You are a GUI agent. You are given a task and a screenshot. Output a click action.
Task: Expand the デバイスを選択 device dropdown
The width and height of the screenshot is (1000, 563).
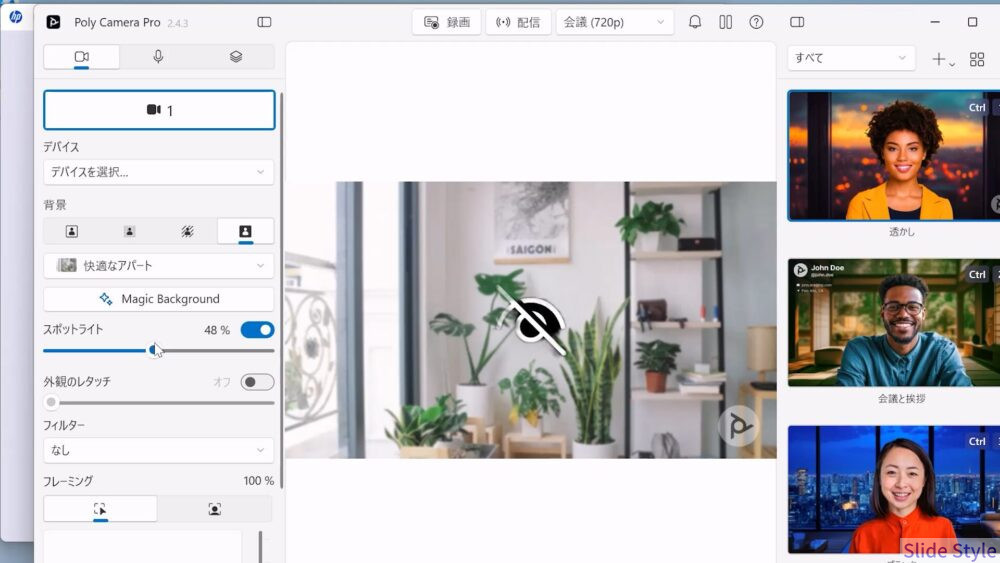[159, 172]
